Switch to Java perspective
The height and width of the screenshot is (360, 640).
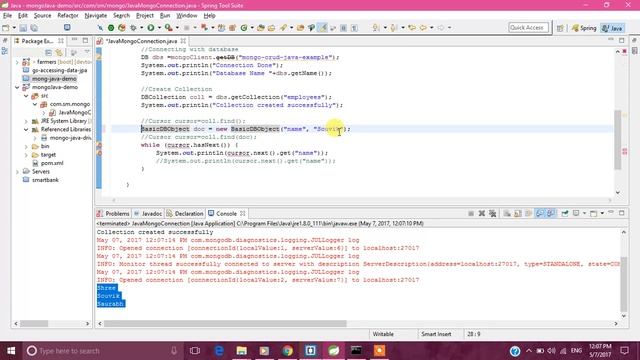tap(612, 28)
